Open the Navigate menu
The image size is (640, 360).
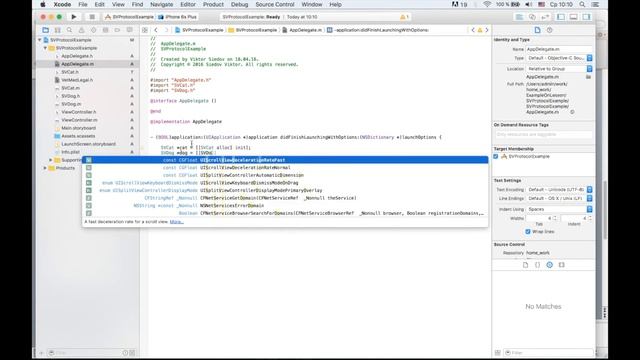pyautogui.click(x=162, y=4)
